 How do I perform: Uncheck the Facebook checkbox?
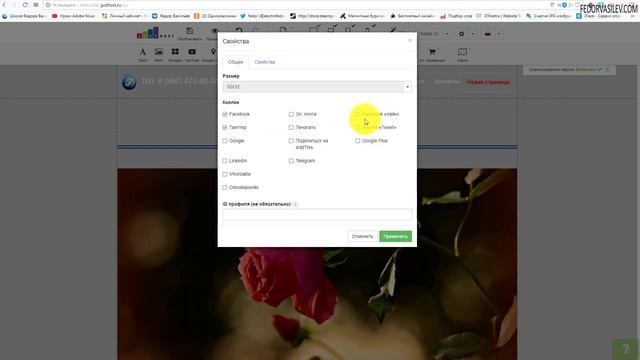225,114
